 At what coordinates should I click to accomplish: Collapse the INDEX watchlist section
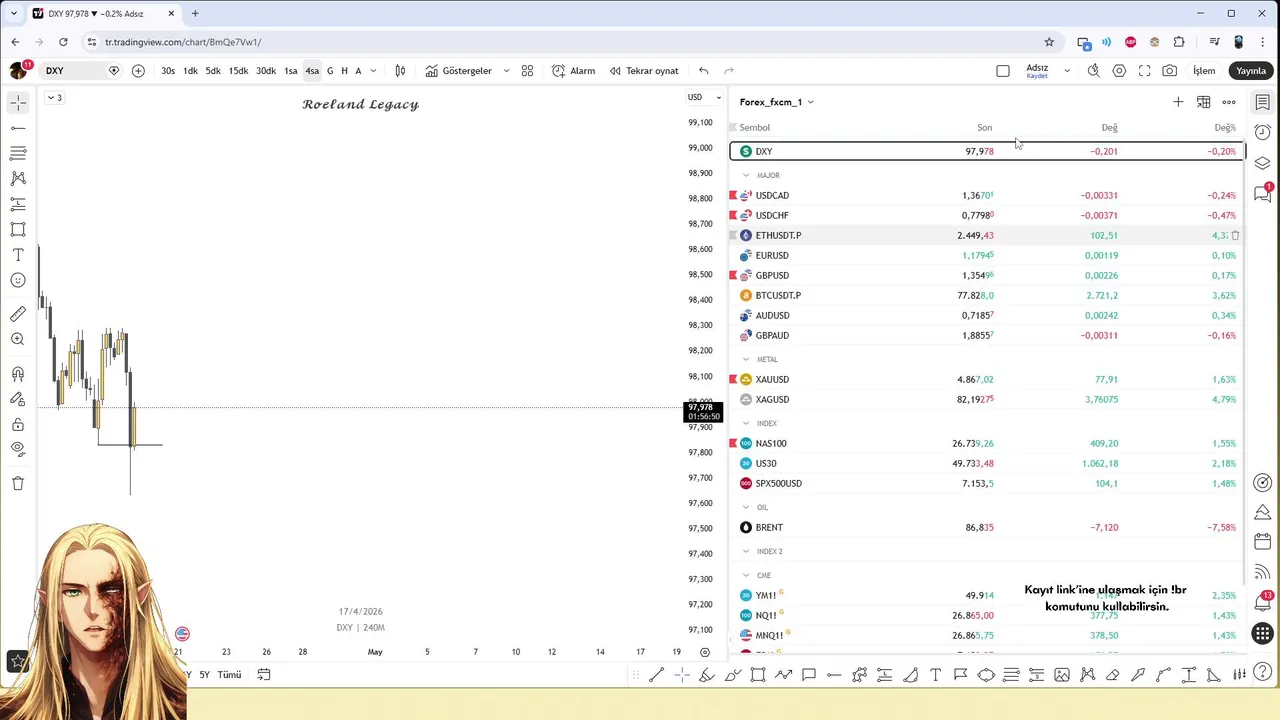pos(746,423)
